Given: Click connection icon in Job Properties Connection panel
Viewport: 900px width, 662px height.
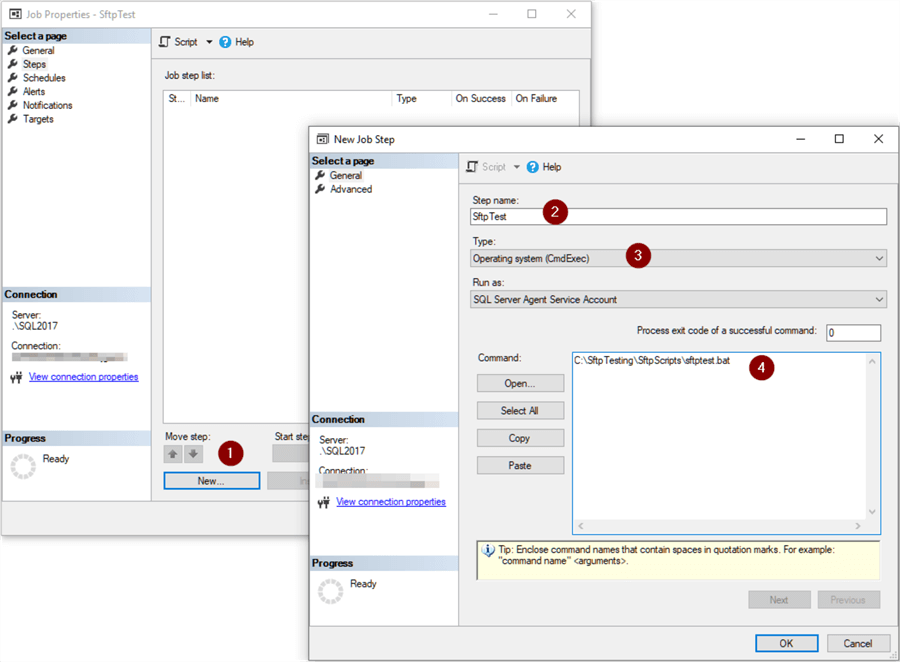Looking at the screenshot, I should (16, 377).
